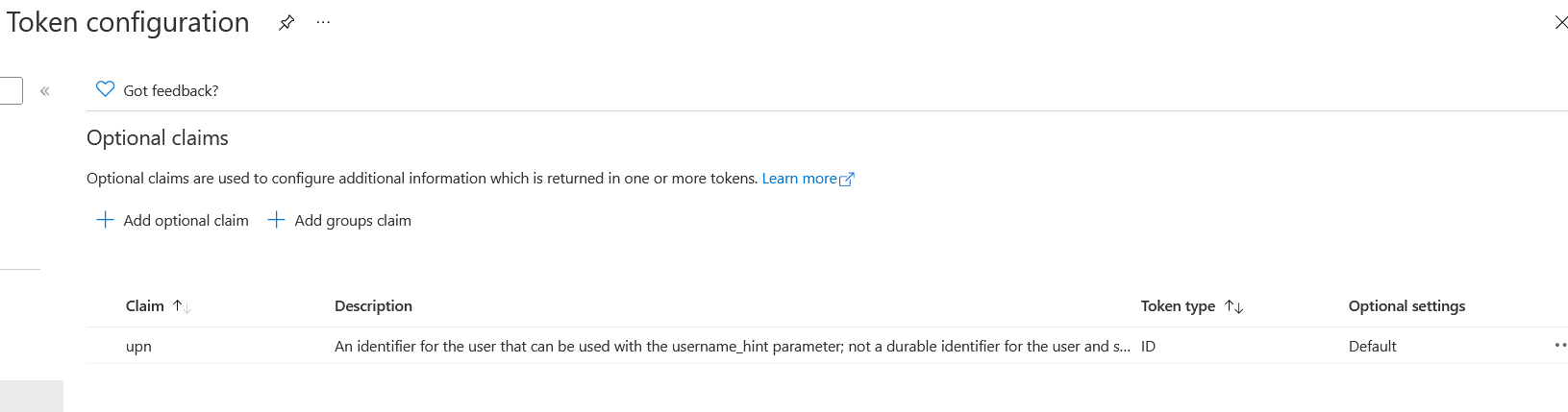Image resolution: width=1568 pixels, height=412 pixels.
Task: Click the Add groups claim label
Action: [353, 221]
